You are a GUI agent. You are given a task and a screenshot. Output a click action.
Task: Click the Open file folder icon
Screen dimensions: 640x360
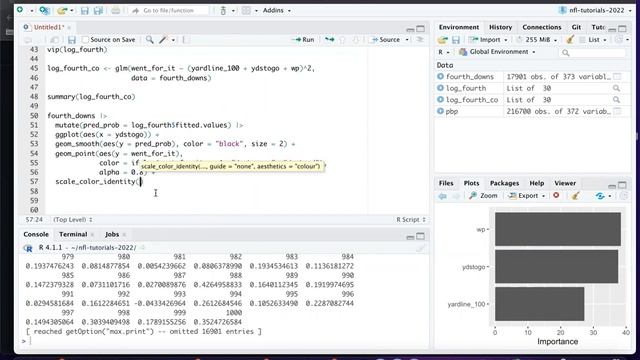point(62,11)
